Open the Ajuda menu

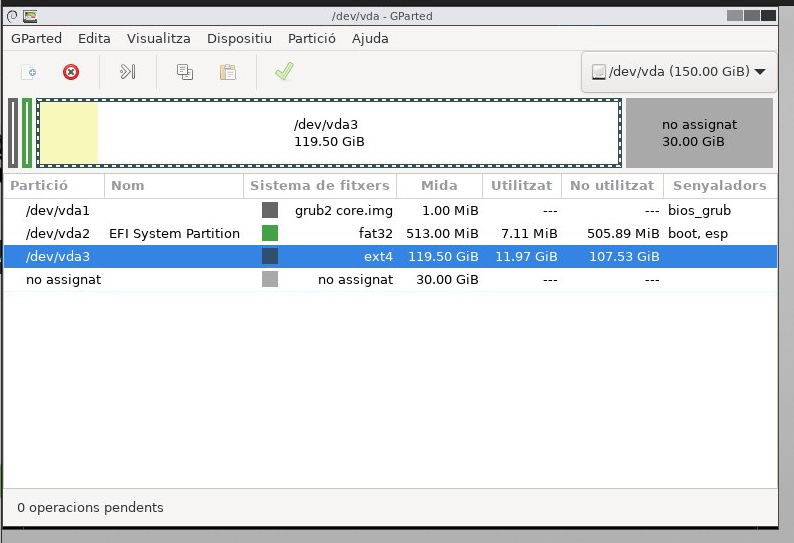click(369, 38)
